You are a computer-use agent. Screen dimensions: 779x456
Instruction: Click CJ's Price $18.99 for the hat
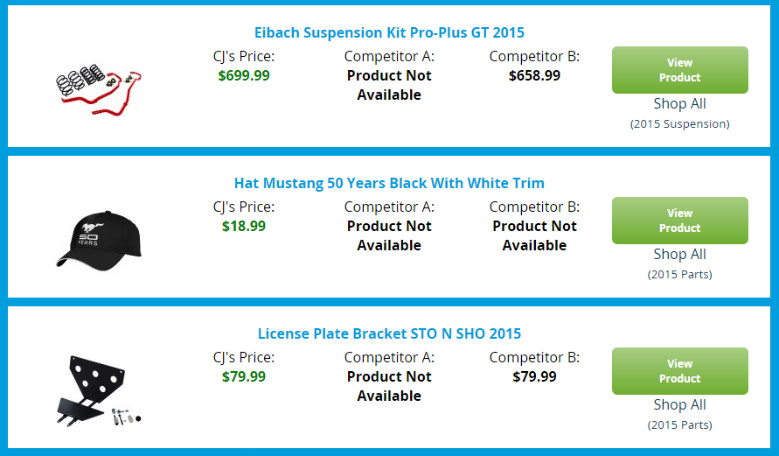pyautogui.click(x=244, y=226)
